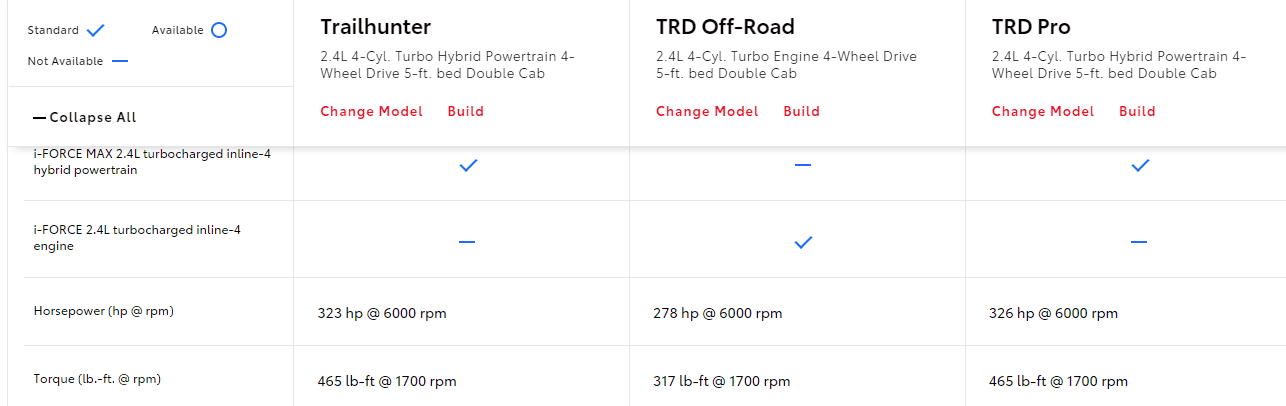Image resolution: width=1286 pixels, height=406 pixels.
Task: Click the Not Available dash legend icon
Action: click(x=120, y=62)
